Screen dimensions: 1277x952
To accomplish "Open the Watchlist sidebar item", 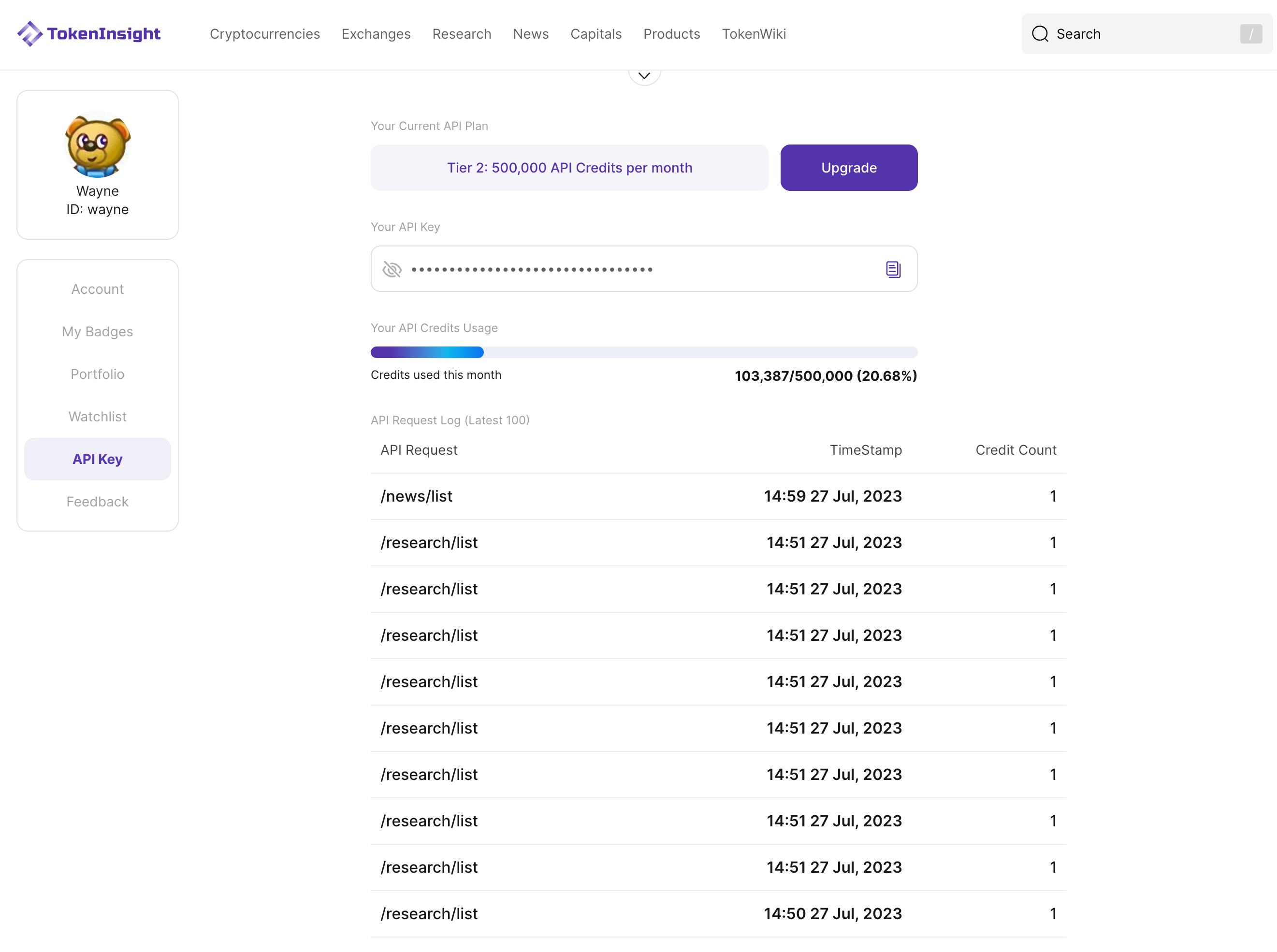I will 97,417.
